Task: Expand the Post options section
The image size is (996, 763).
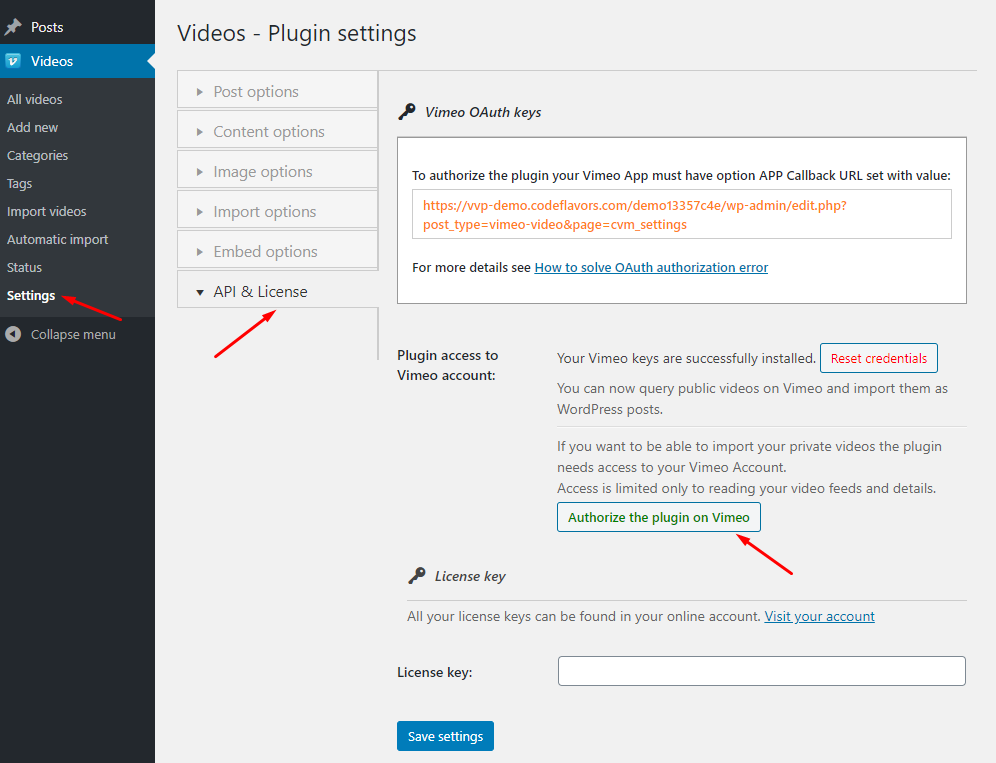Action: (278, 91)
